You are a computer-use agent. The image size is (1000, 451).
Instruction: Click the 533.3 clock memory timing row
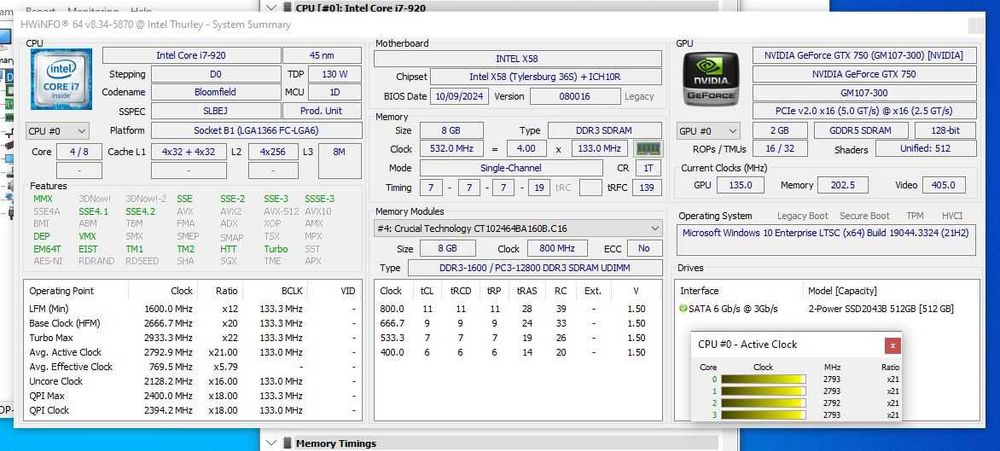[518, 338]
